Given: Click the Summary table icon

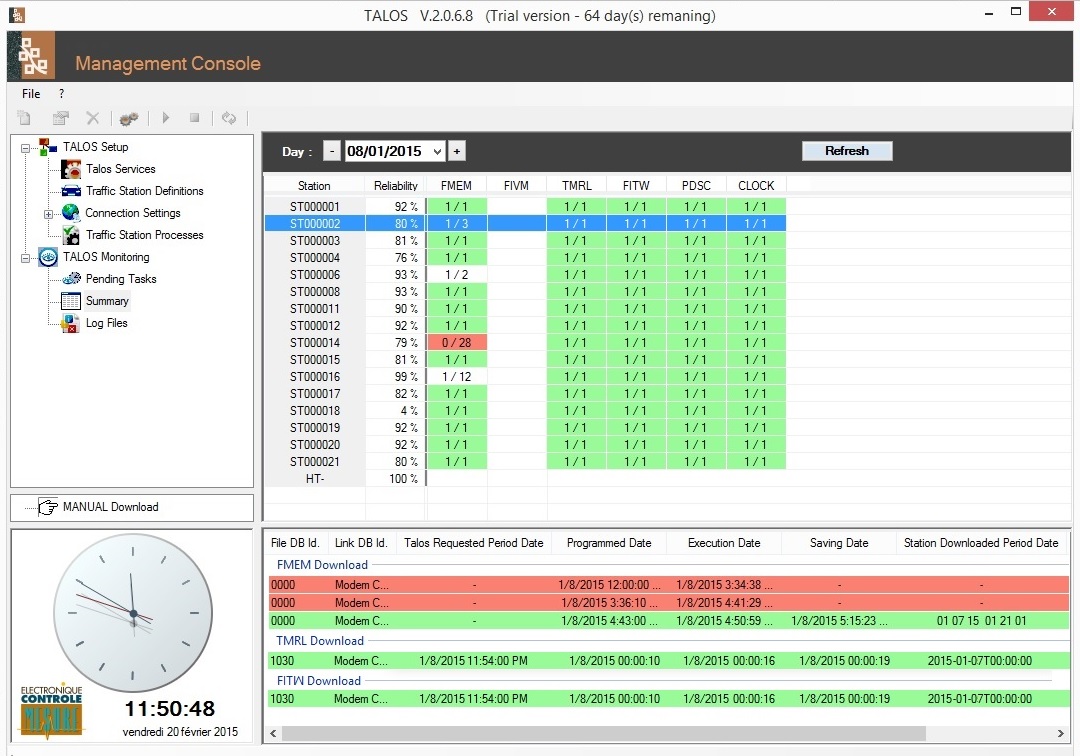Looking at the screenshot, I should pyautogui.click(x=71, y=301).
